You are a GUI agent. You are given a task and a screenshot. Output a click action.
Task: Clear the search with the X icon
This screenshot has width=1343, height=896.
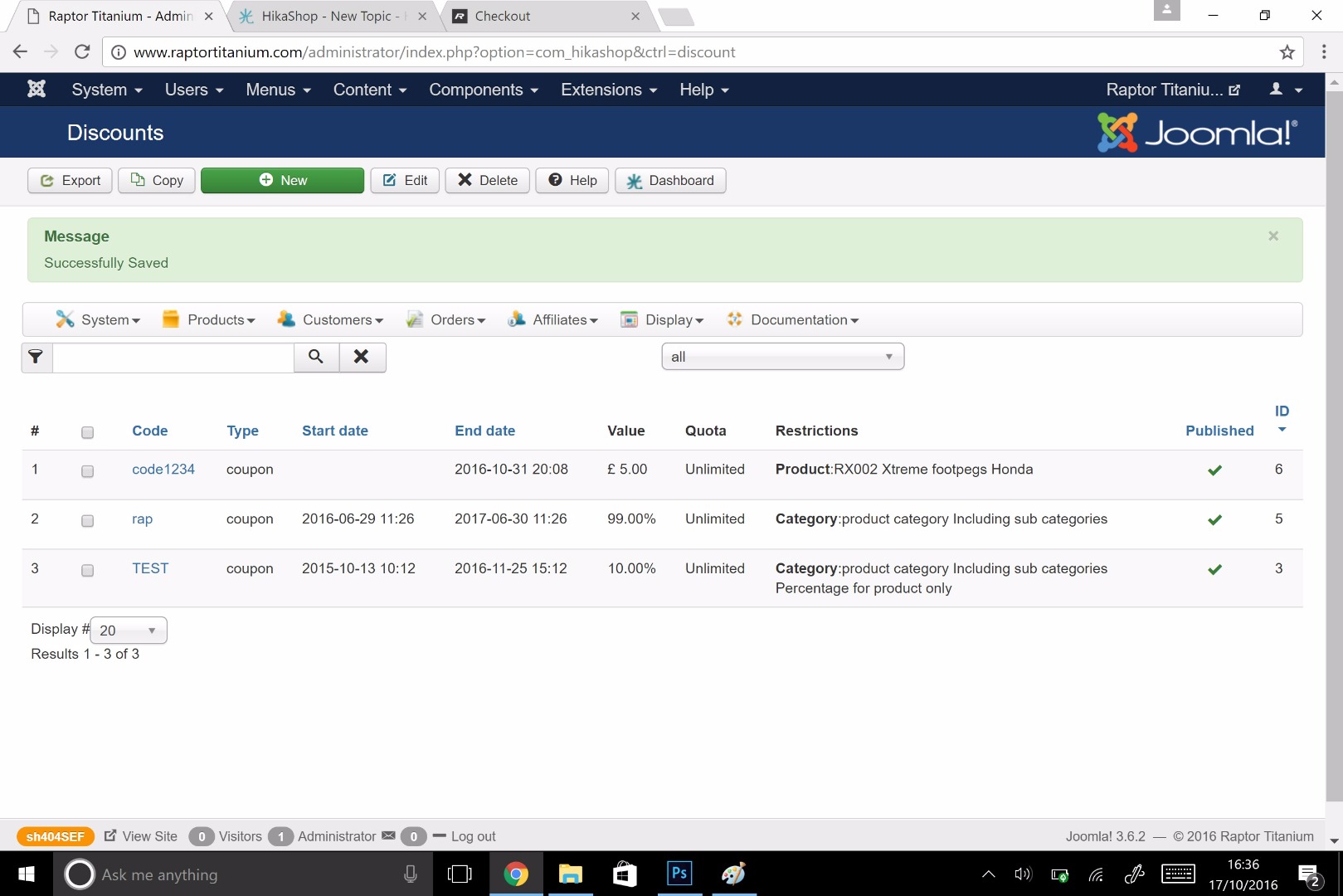[x=362, y=357]
